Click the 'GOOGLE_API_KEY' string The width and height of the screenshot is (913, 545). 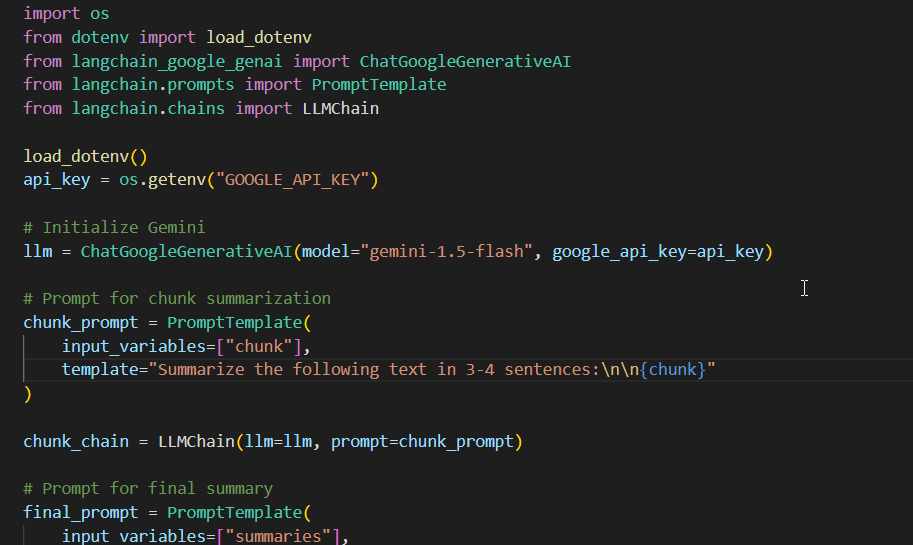click(x=299, y=180)
